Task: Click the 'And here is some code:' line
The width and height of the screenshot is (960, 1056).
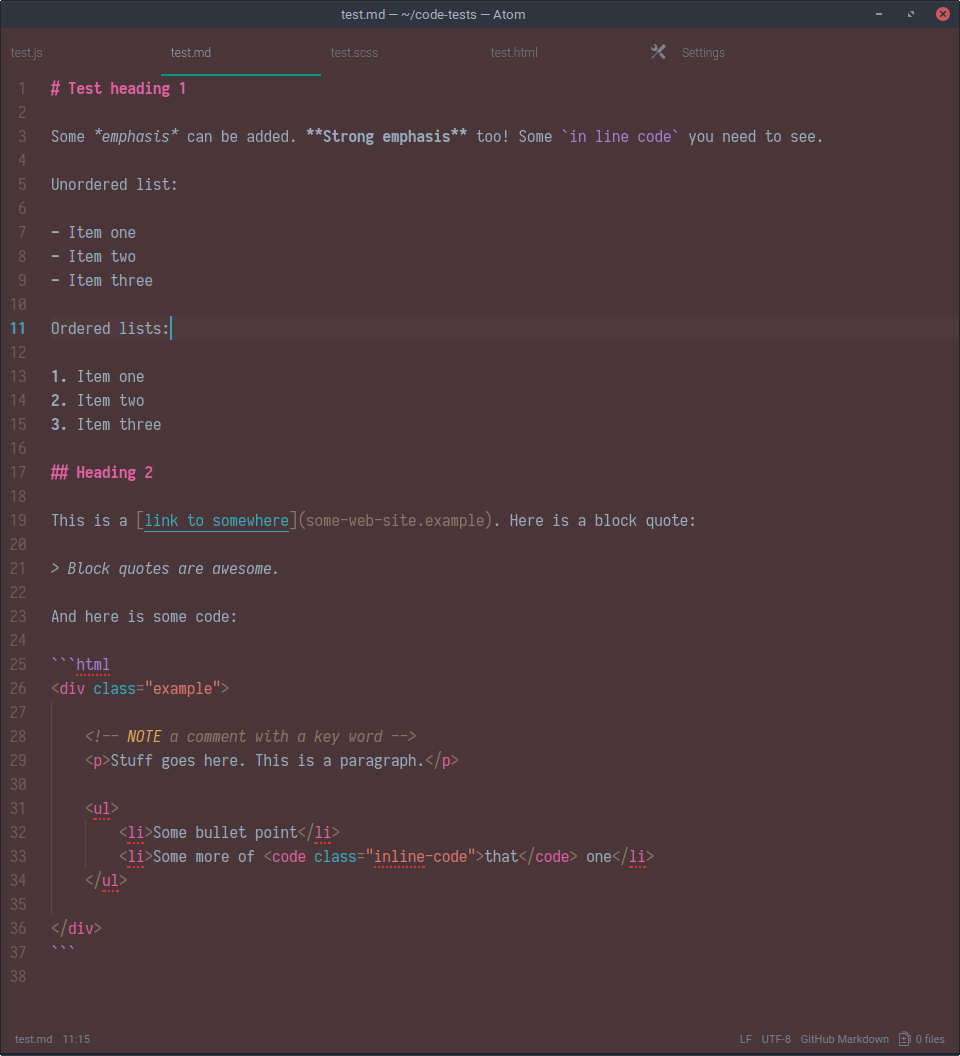Action: click(144, 617)
